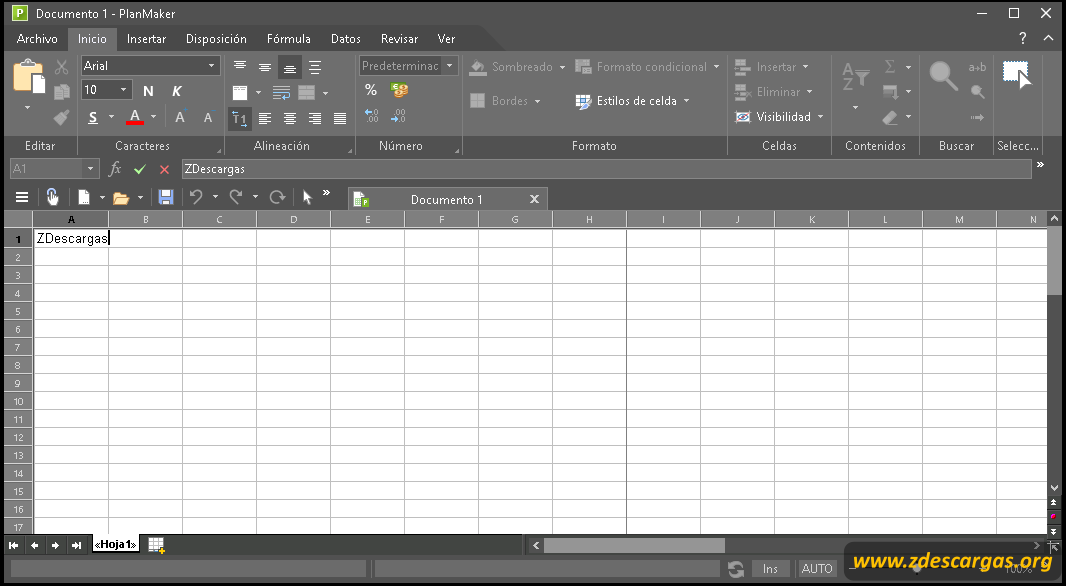
Task: Set vertical alignment to bottom
Action: (x=290, y=67)
